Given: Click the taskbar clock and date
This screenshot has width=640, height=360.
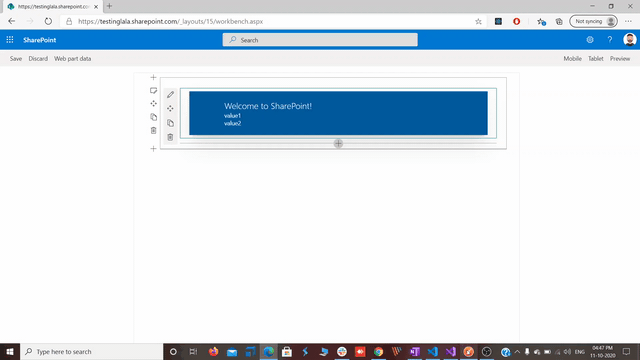Looking at the screenshot, I should tap(602, 351).
